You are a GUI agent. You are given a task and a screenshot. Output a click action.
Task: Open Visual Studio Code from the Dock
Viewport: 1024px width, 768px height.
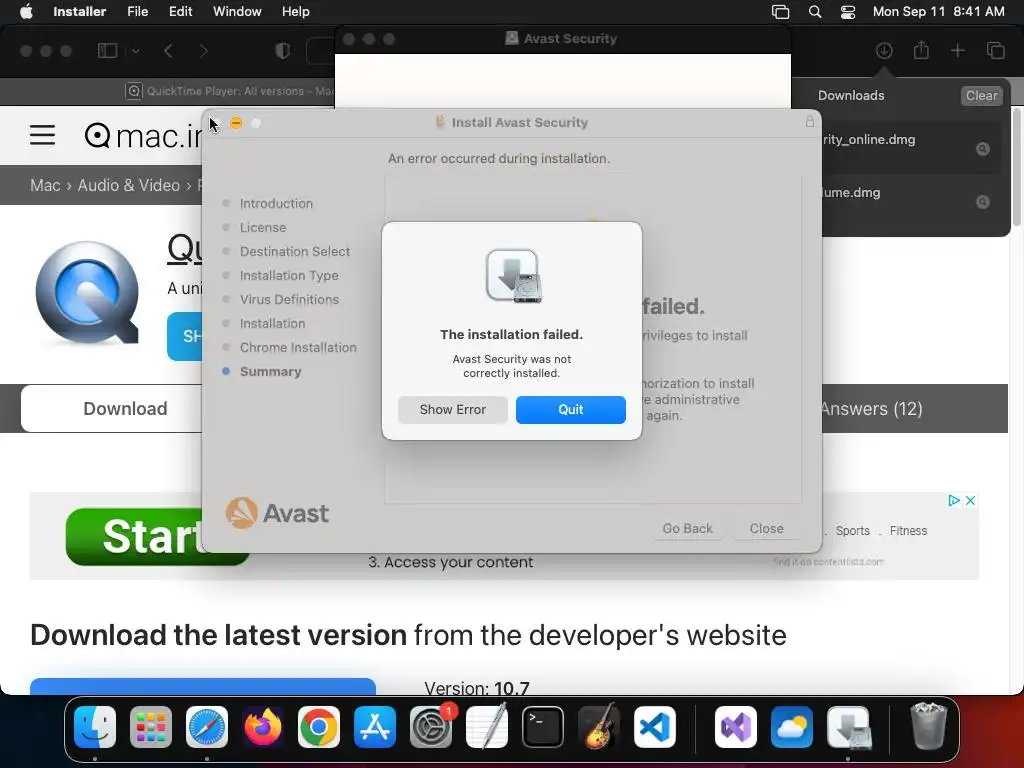655,727
